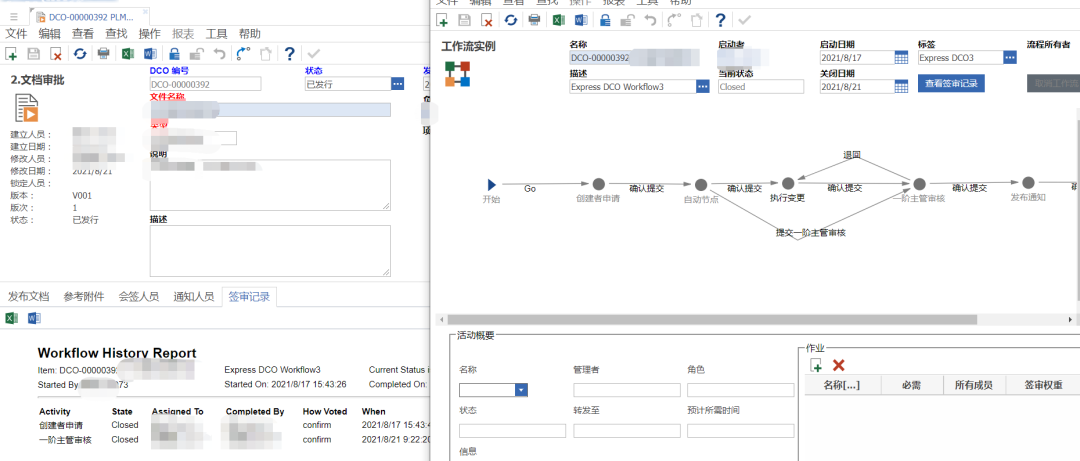Open calendar picker for 关闭日期
1080x461 pixels.
(901, 86)
